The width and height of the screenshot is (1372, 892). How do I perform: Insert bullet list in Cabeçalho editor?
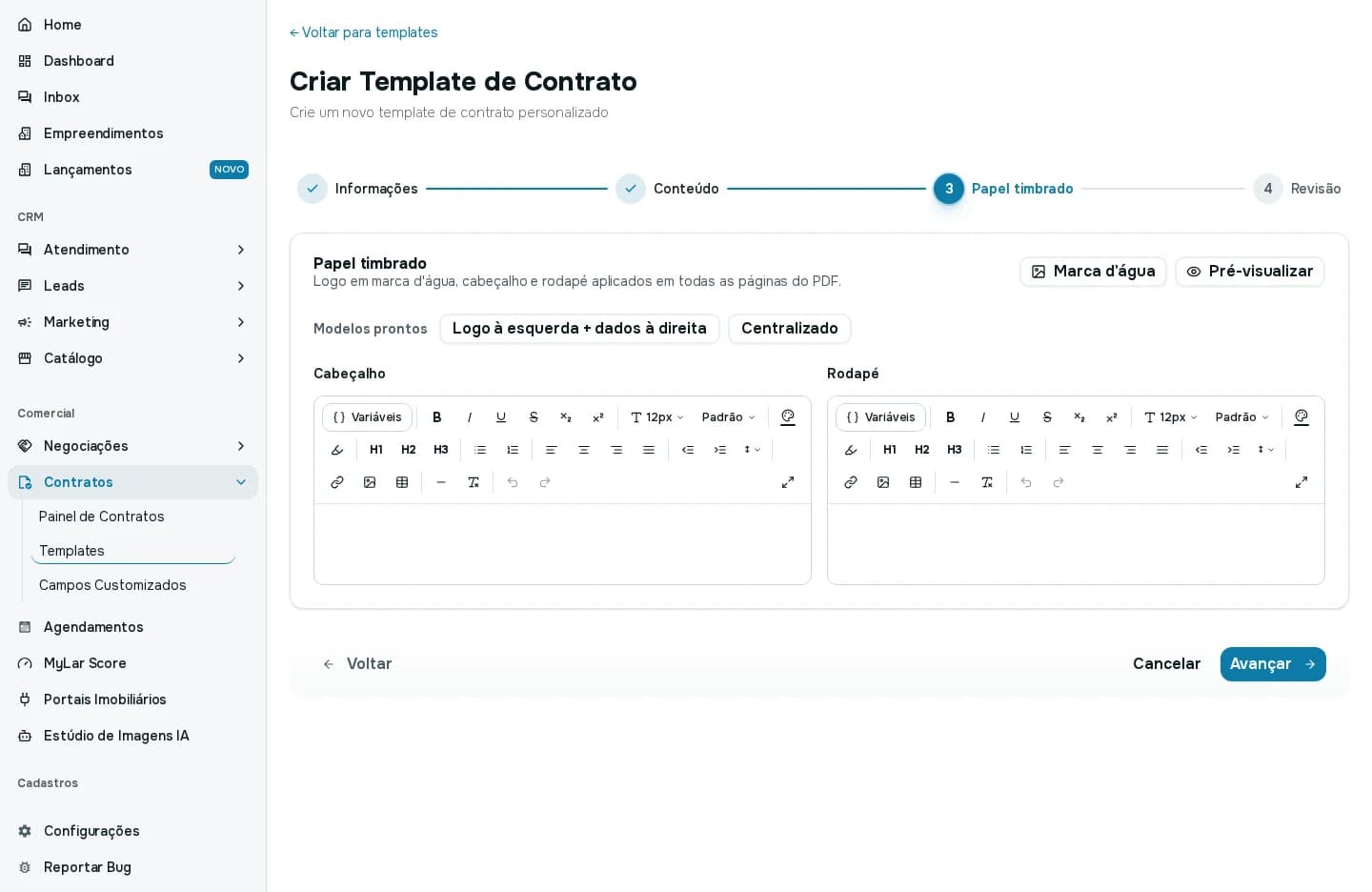coord(480,450)
